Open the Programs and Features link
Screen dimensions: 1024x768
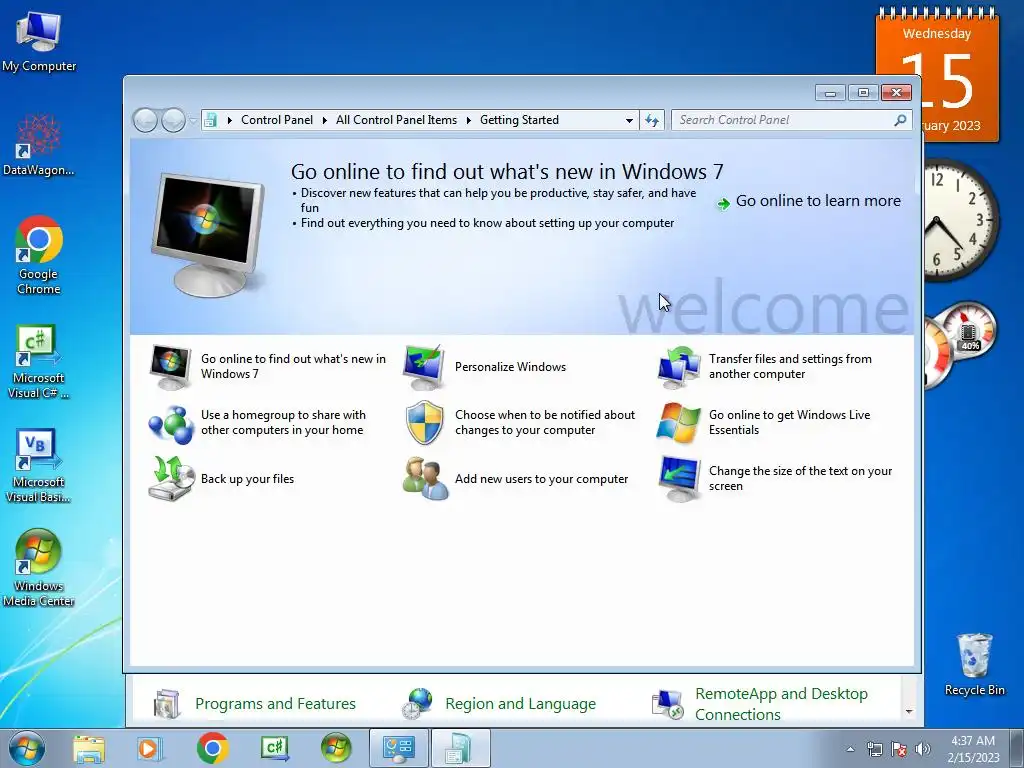click(275, 704)
